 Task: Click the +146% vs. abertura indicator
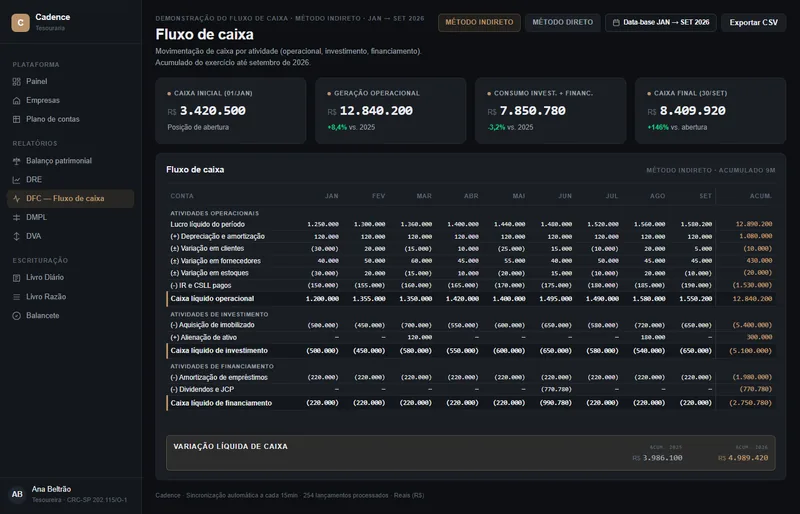[677, 127]
